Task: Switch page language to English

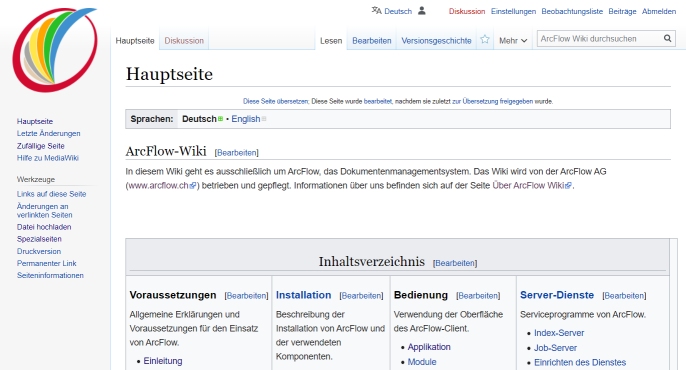Action: point(246,119)
